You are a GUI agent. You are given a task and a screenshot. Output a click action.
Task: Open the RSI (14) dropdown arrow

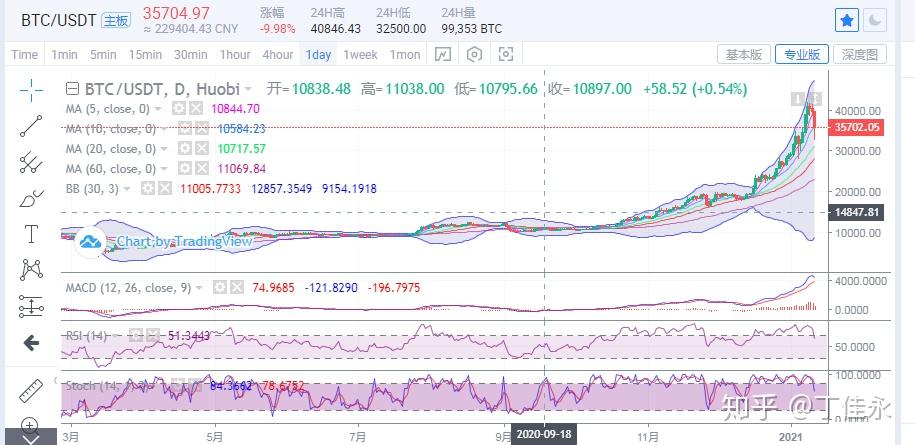(x=117, y=335)
